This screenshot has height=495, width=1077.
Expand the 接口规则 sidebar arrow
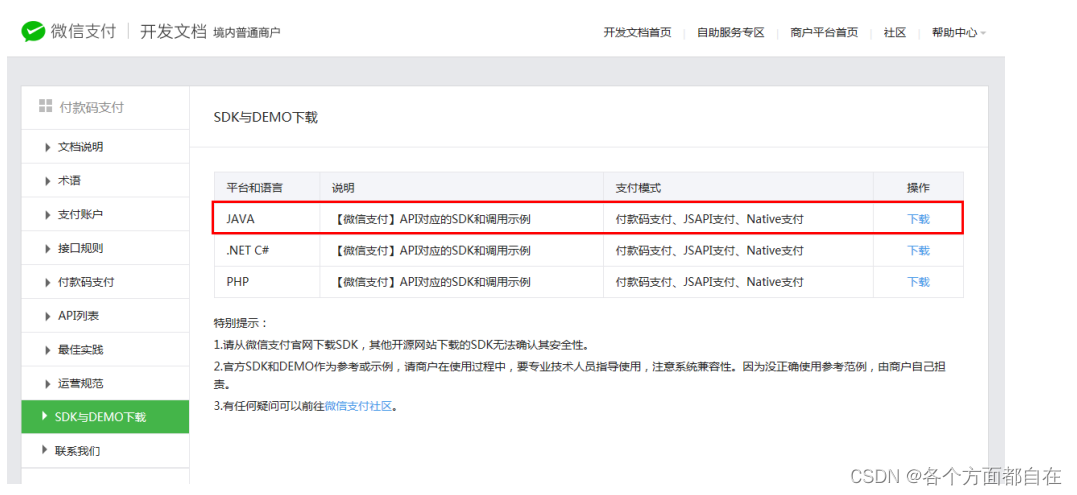(47, 249)
